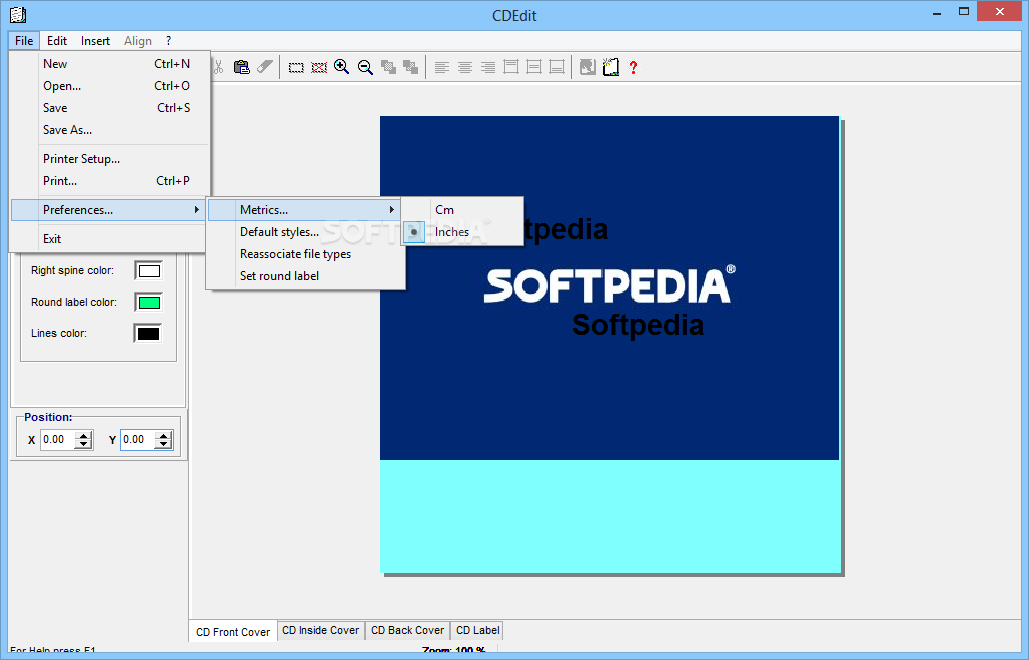
Task: Increase the Y position spinner value
Action: pyautogui.click(x=163, y=435)
